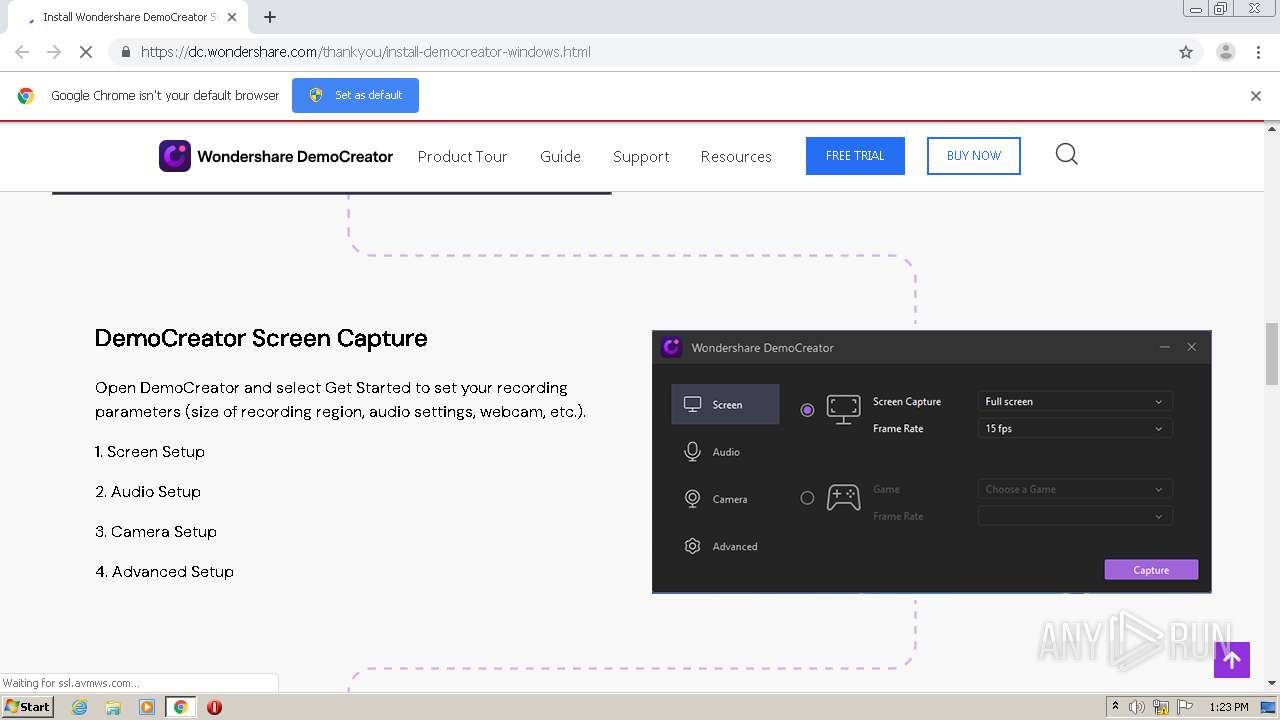Expand the Full screen dropdown
Viewport: 1280px width, 720px height.
[1075, 401]
